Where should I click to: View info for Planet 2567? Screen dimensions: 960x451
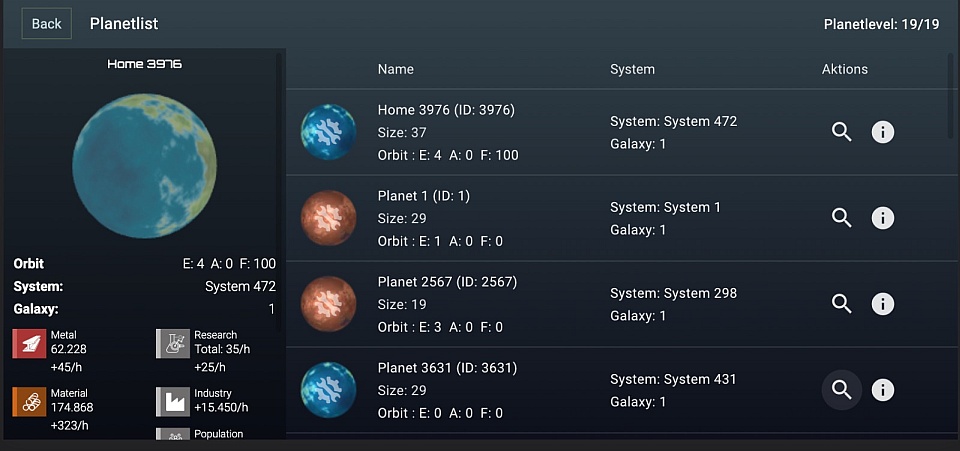point(883,304)
